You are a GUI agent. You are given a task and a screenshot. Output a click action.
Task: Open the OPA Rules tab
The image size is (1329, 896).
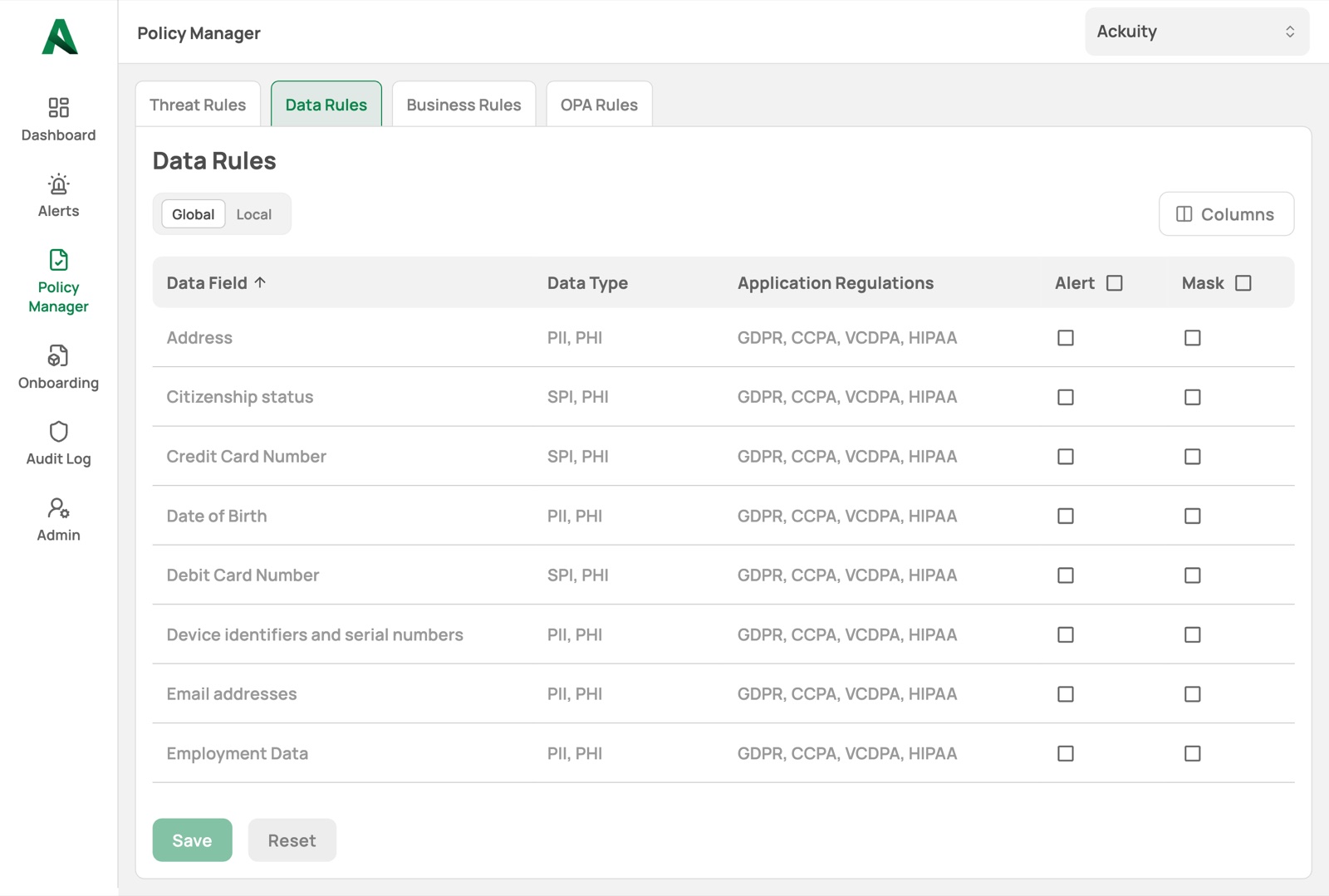coord(599,105)
